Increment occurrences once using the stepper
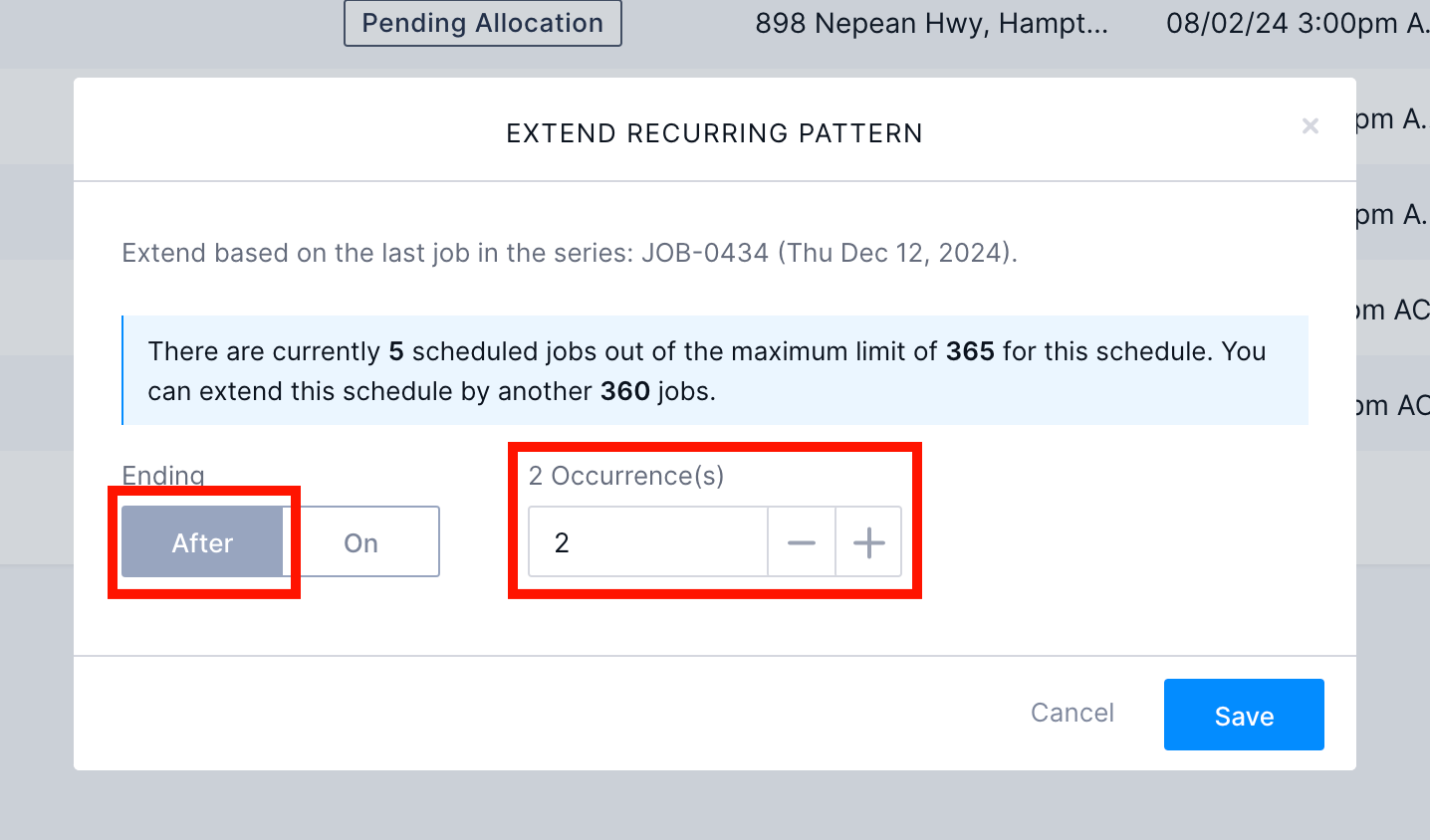This screenshot has width=1430, height=840. [x=867, y=541]
